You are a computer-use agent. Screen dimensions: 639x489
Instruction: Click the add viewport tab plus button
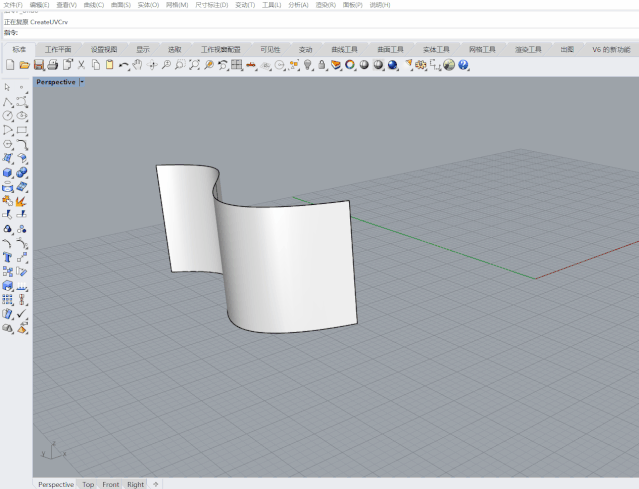[x=155, y=484]
